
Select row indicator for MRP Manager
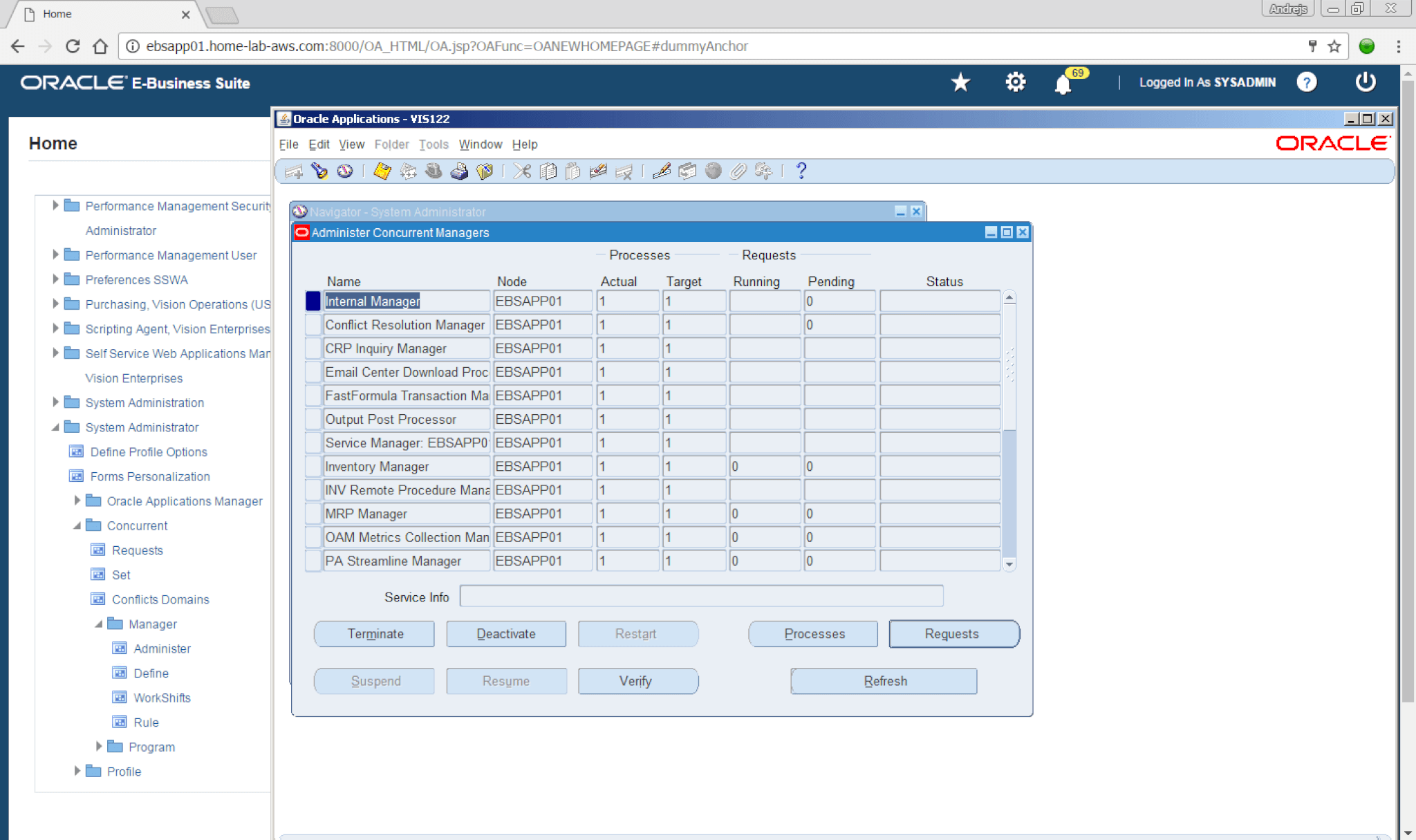313,514
